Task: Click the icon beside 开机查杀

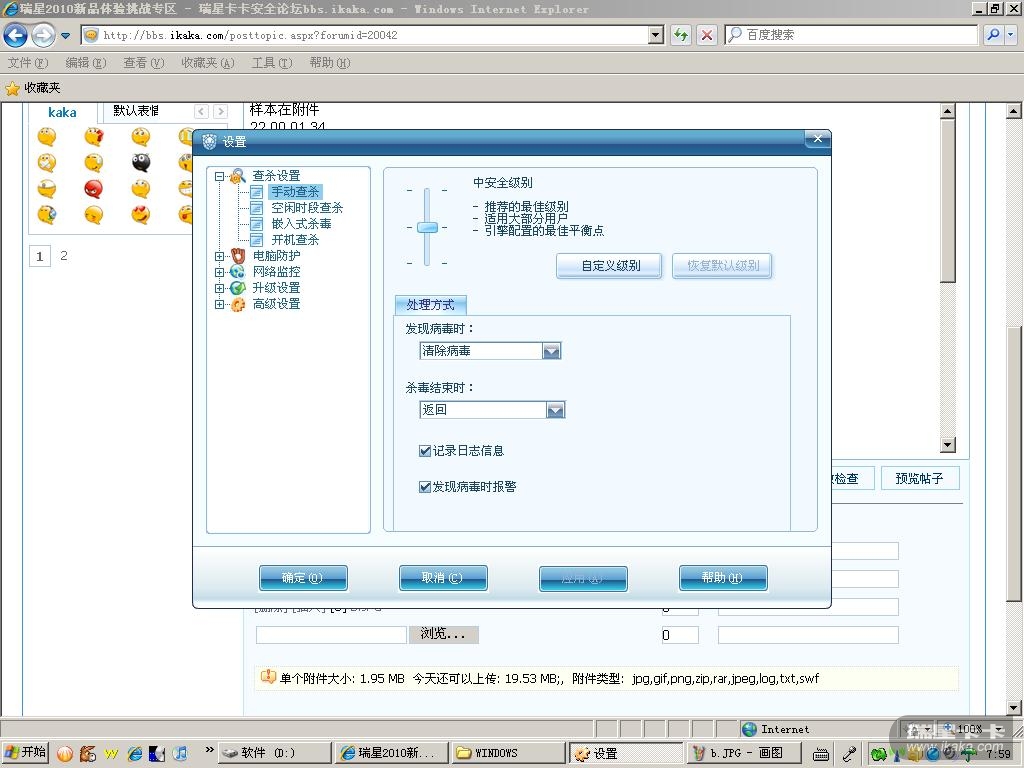Action: [257, 240]
